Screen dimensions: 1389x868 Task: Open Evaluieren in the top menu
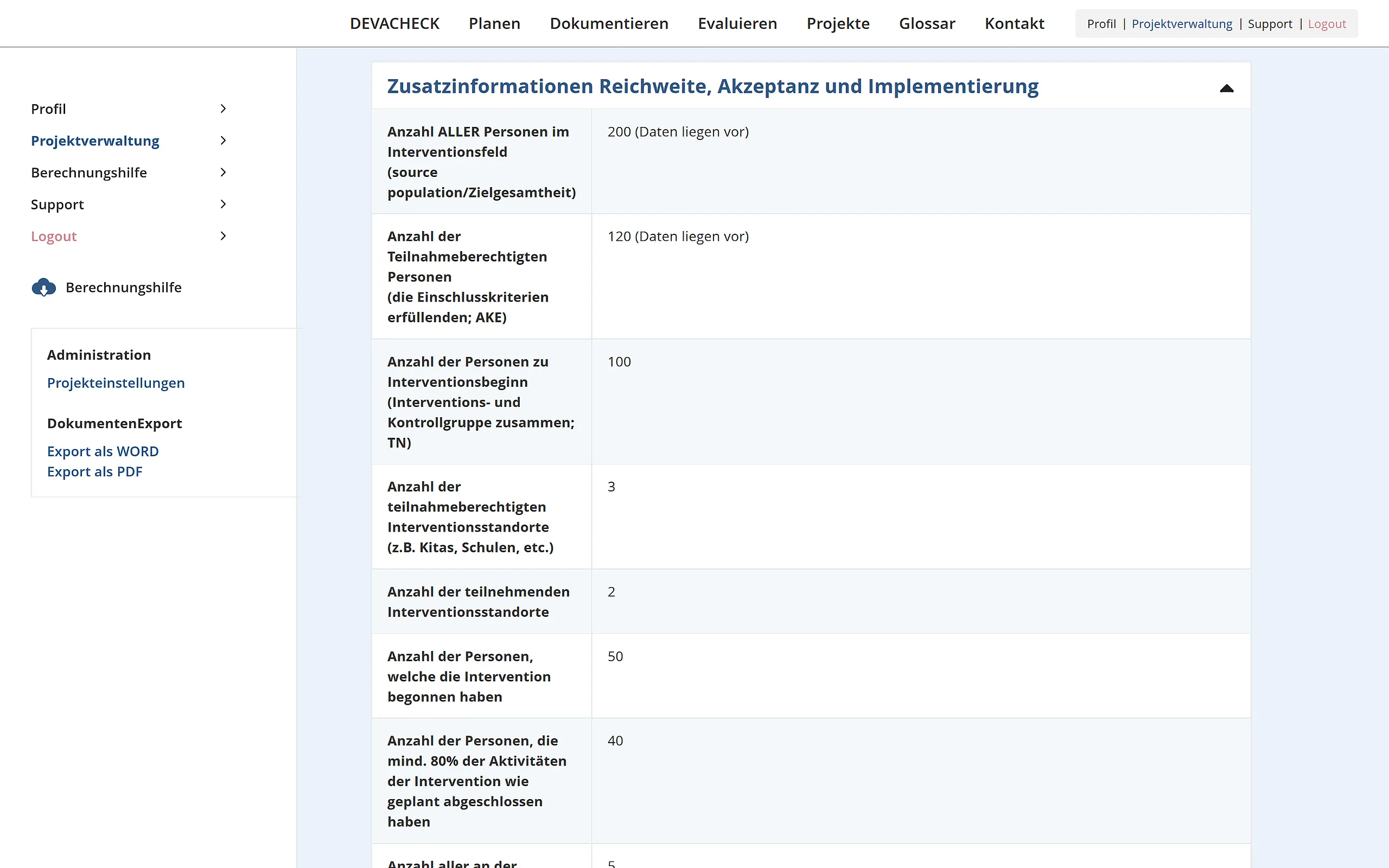[737, 23]
